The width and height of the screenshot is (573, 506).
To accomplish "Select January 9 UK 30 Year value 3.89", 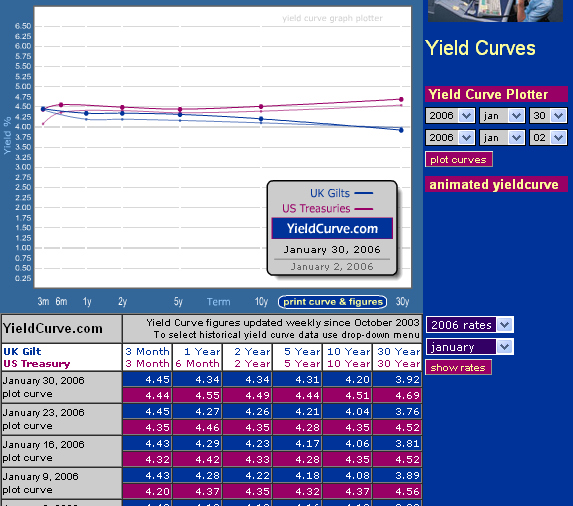I will (x=397, y=475).
